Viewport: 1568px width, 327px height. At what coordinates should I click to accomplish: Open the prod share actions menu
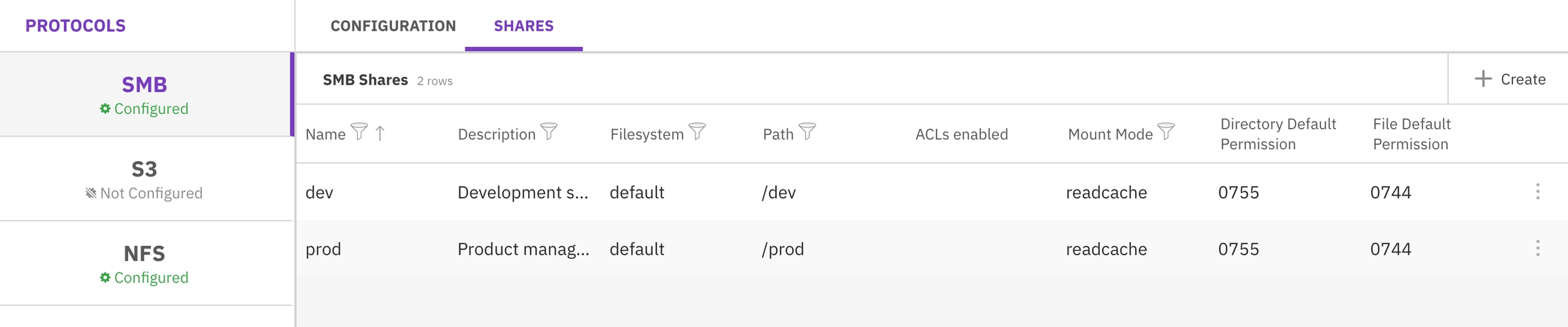click(1537, 248)
